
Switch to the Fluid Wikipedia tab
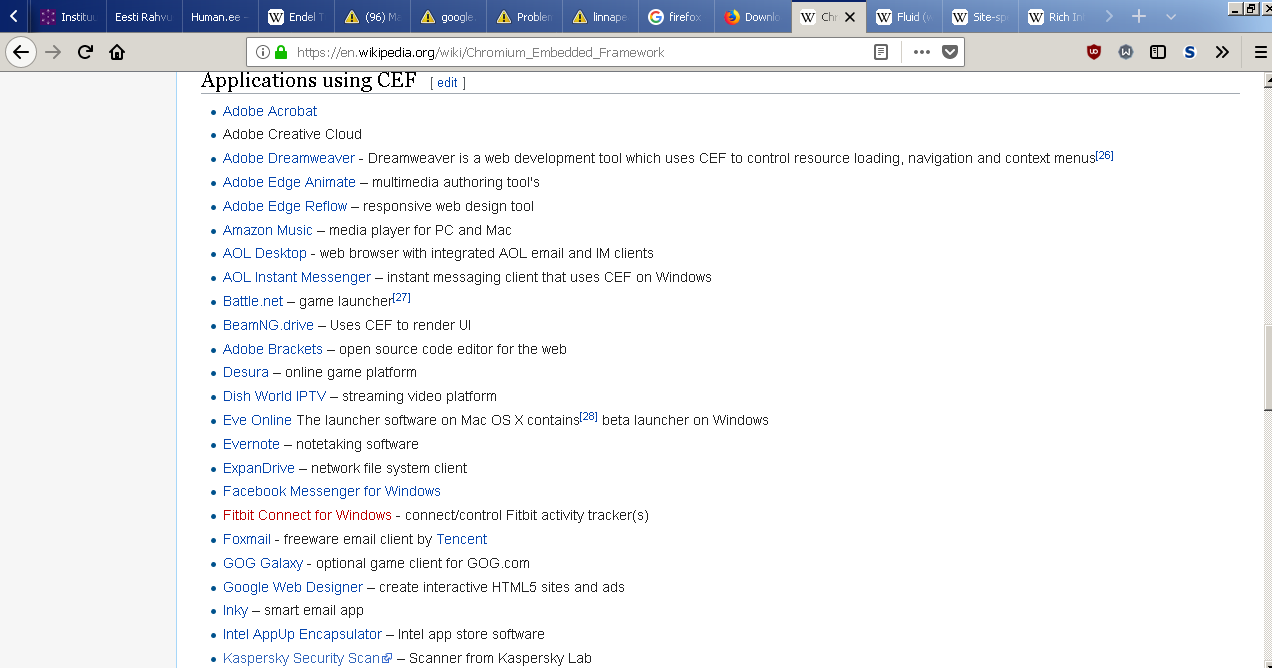coord(904,17)
